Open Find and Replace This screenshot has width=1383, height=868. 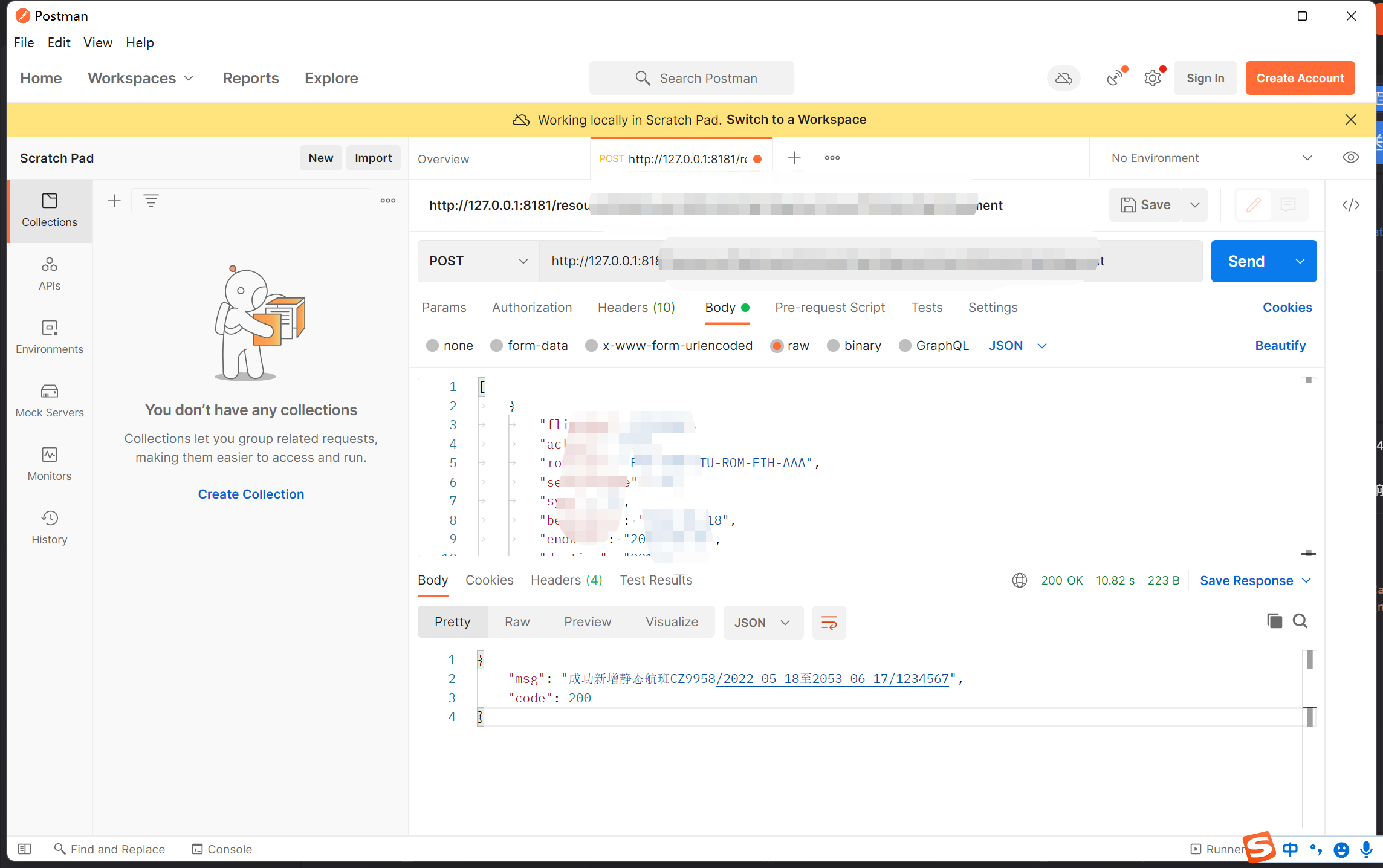[109, 849]
